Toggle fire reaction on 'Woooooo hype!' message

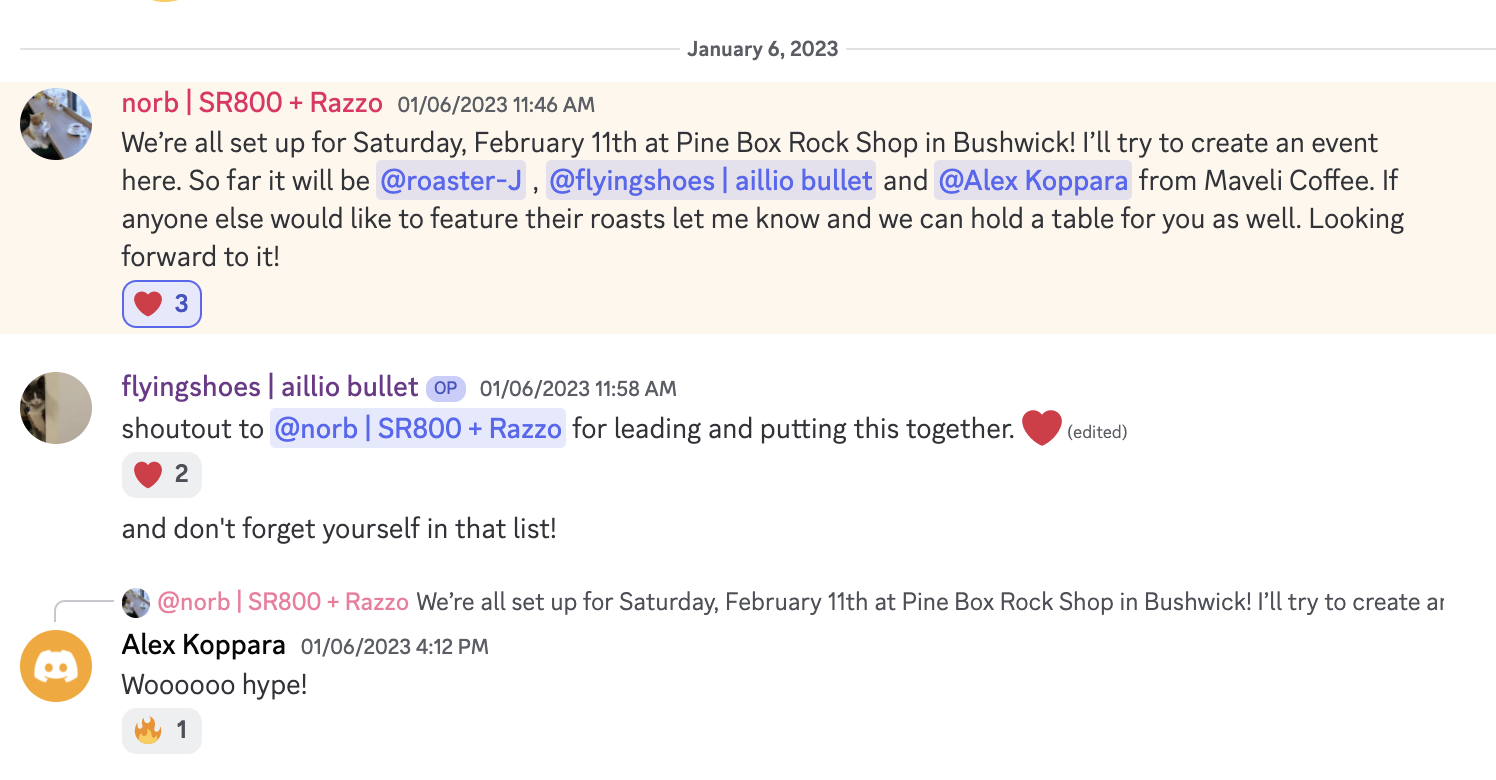(162, 731)
